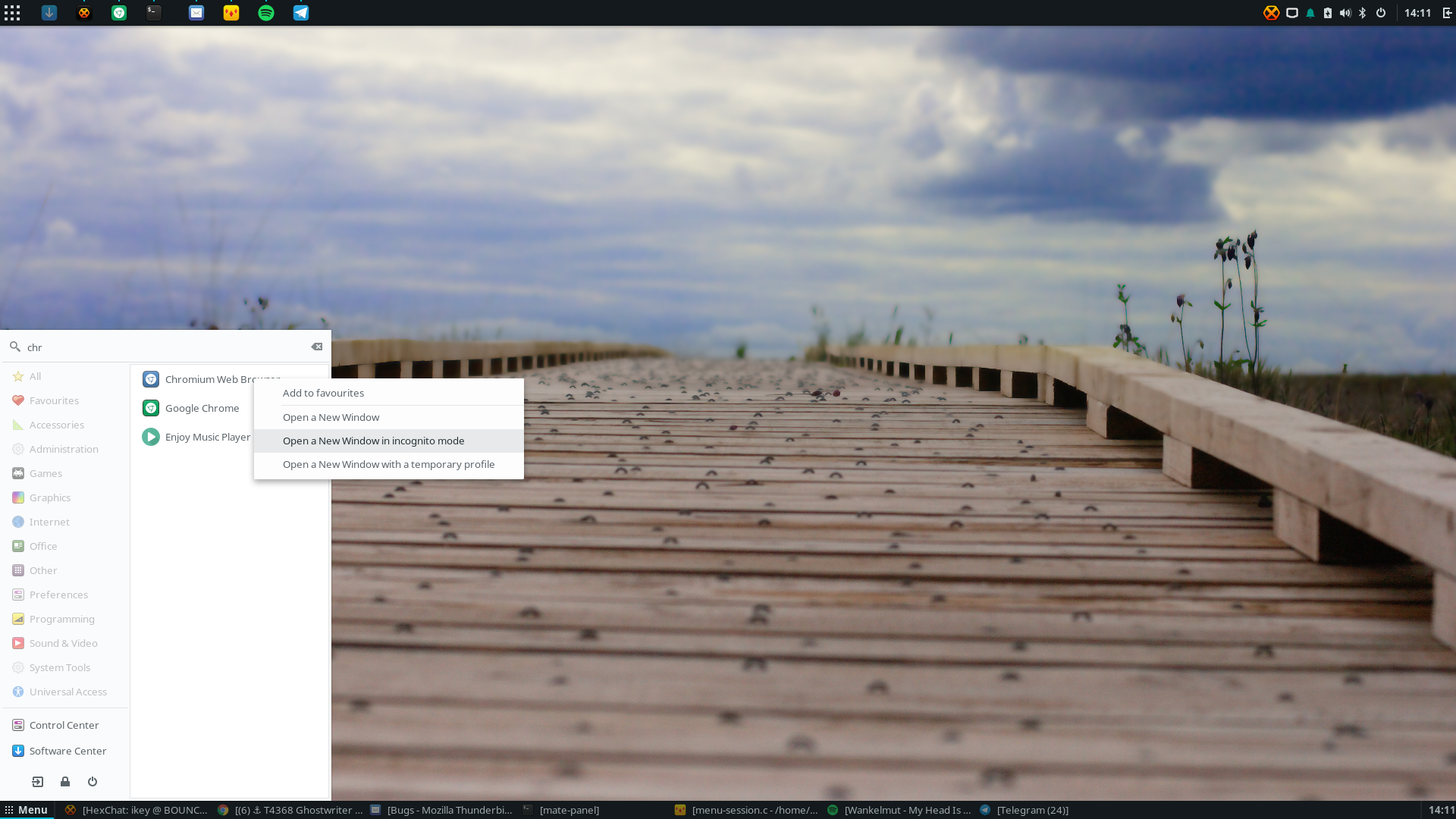This screenshot has width=1456, height=819.
Task: Select the Games category
Action: pos(65,473)
